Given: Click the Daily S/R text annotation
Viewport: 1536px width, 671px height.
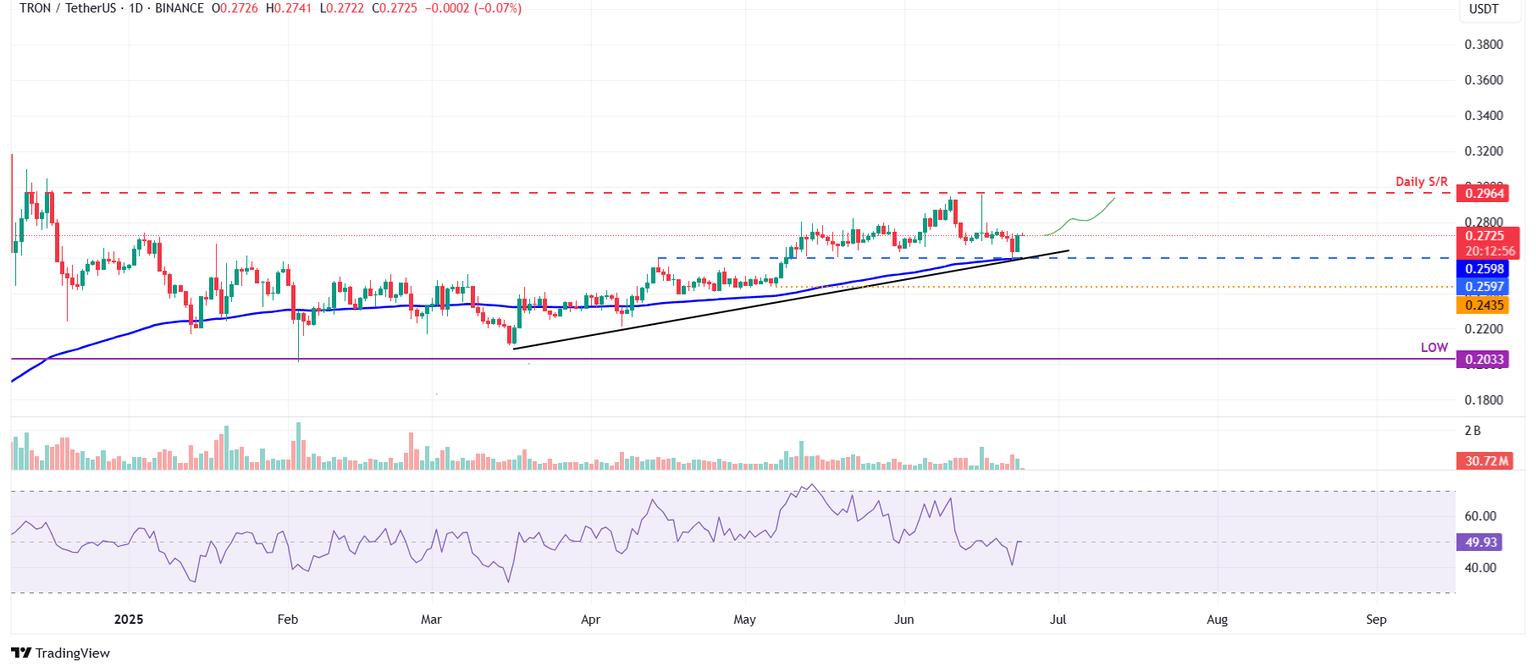Looking at the screenshot, I should pyautogui.click(x=1419, y=181).
